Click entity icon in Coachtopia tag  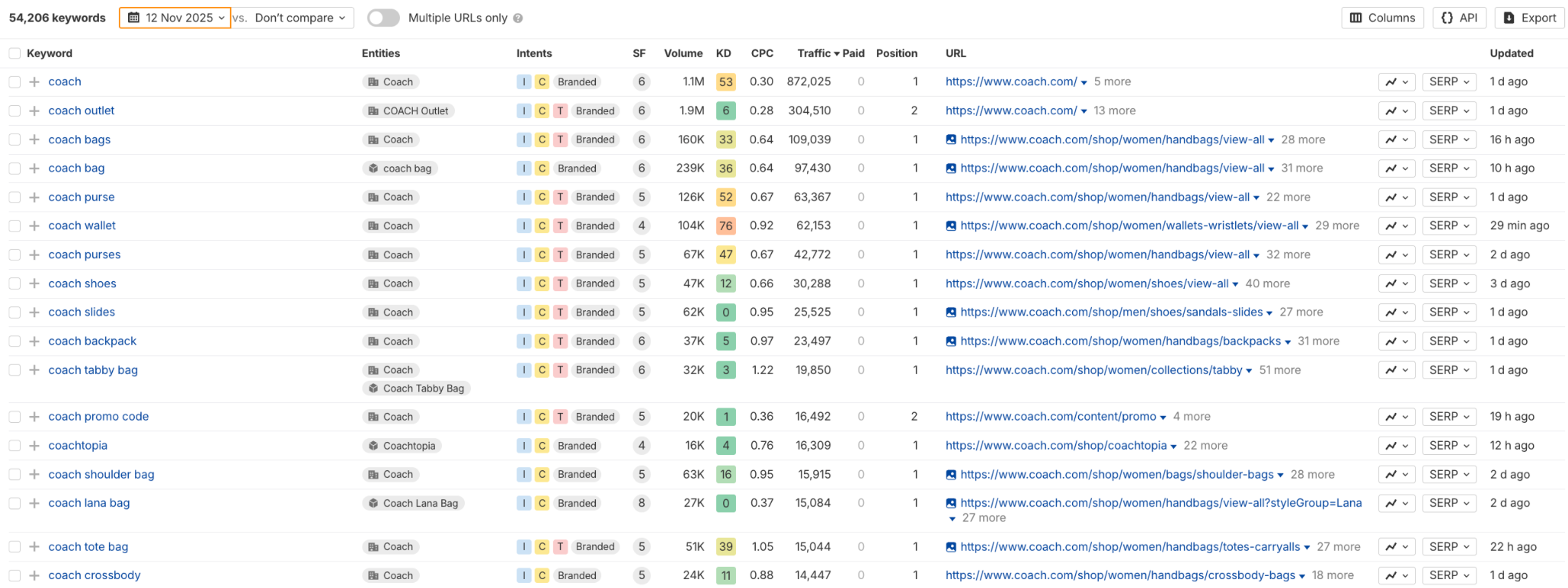(373, 445)
